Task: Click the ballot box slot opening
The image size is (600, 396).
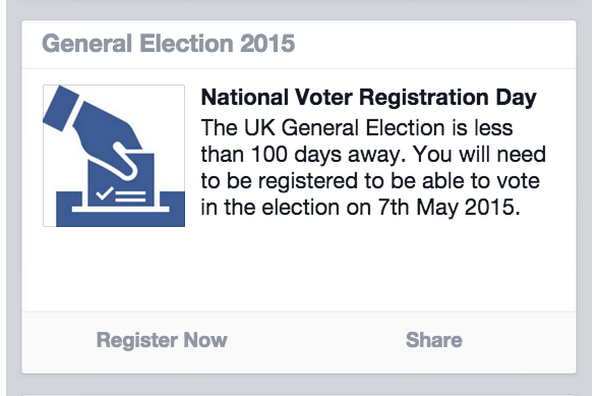Action: coord(121,209)
